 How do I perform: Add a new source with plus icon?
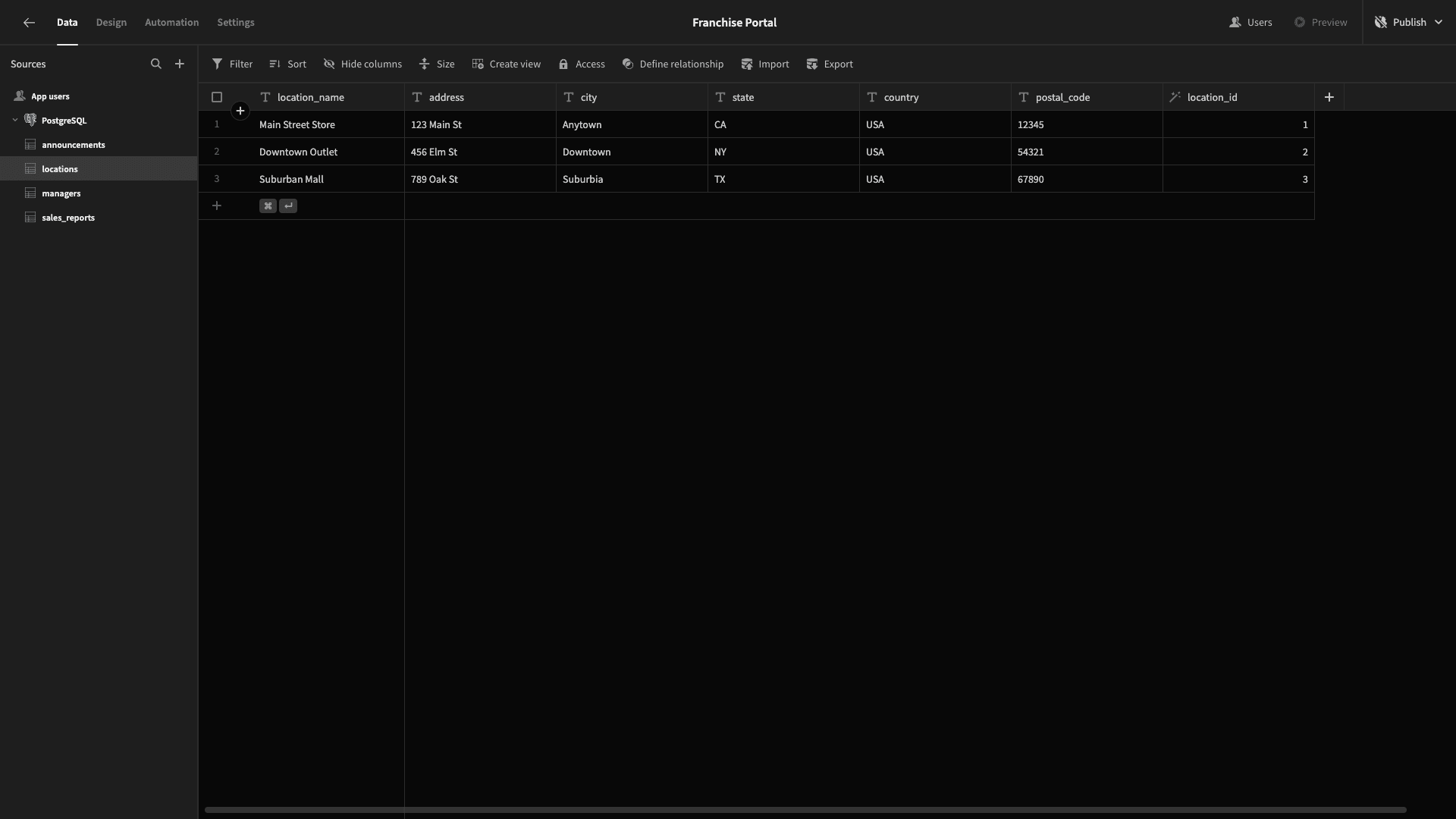click(x=180, y=64)
